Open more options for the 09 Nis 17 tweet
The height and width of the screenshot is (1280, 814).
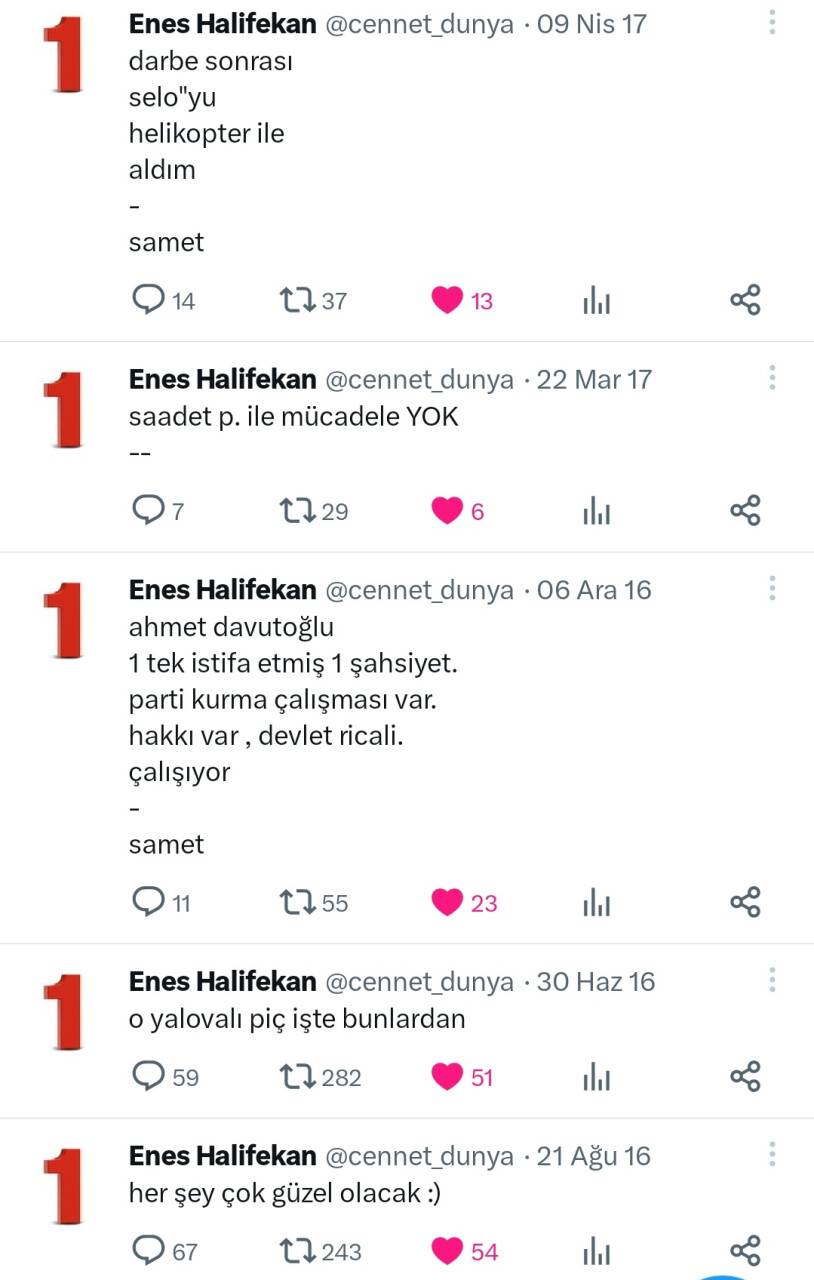772,23
